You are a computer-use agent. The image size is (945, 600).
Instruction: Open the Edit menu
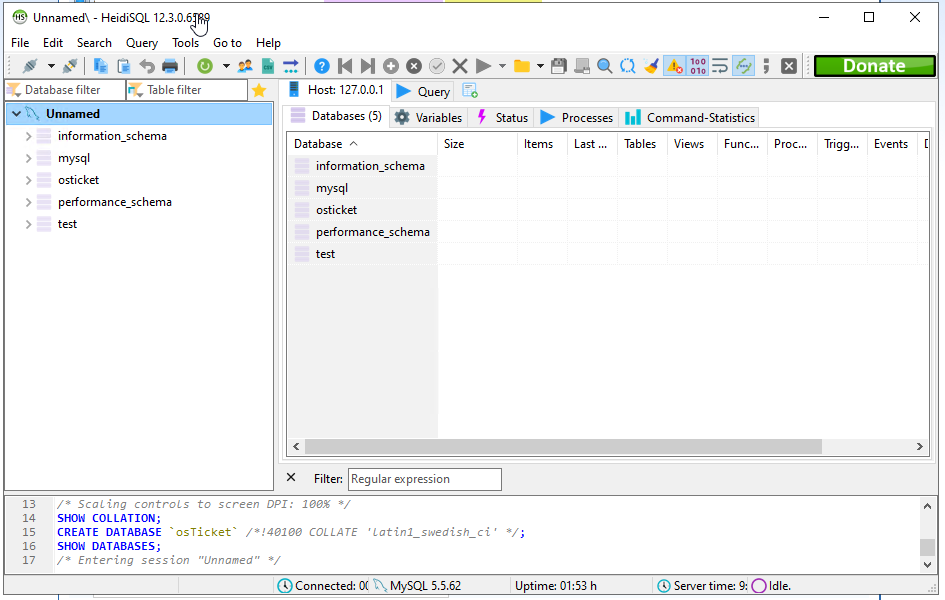click(53, 43)
